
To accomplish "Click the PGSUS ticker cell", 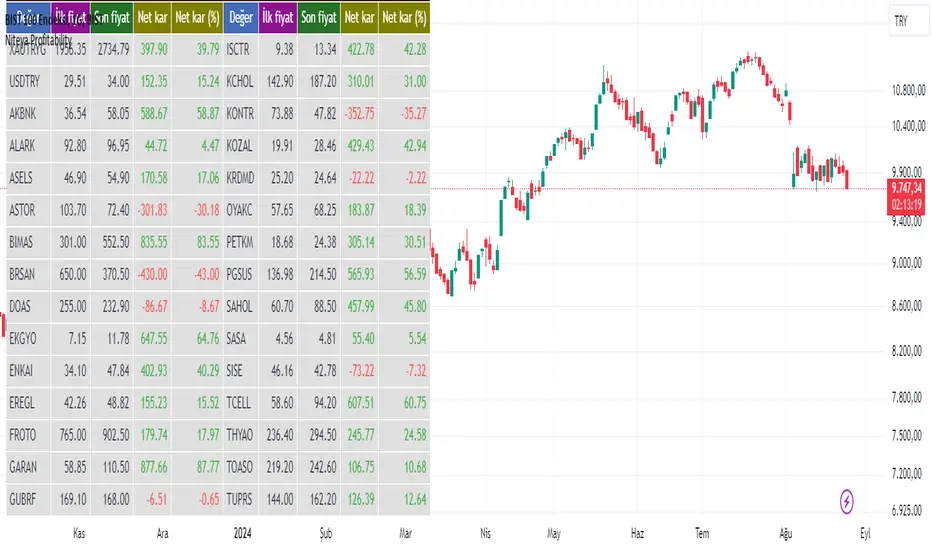I will coord(242,273).
